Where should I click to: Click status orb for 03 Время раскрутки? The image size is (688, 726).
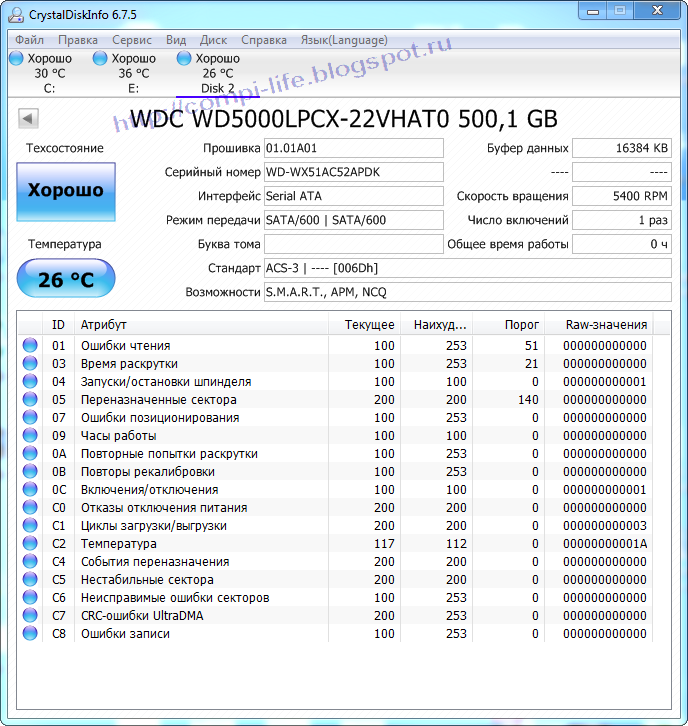(30, 363)
